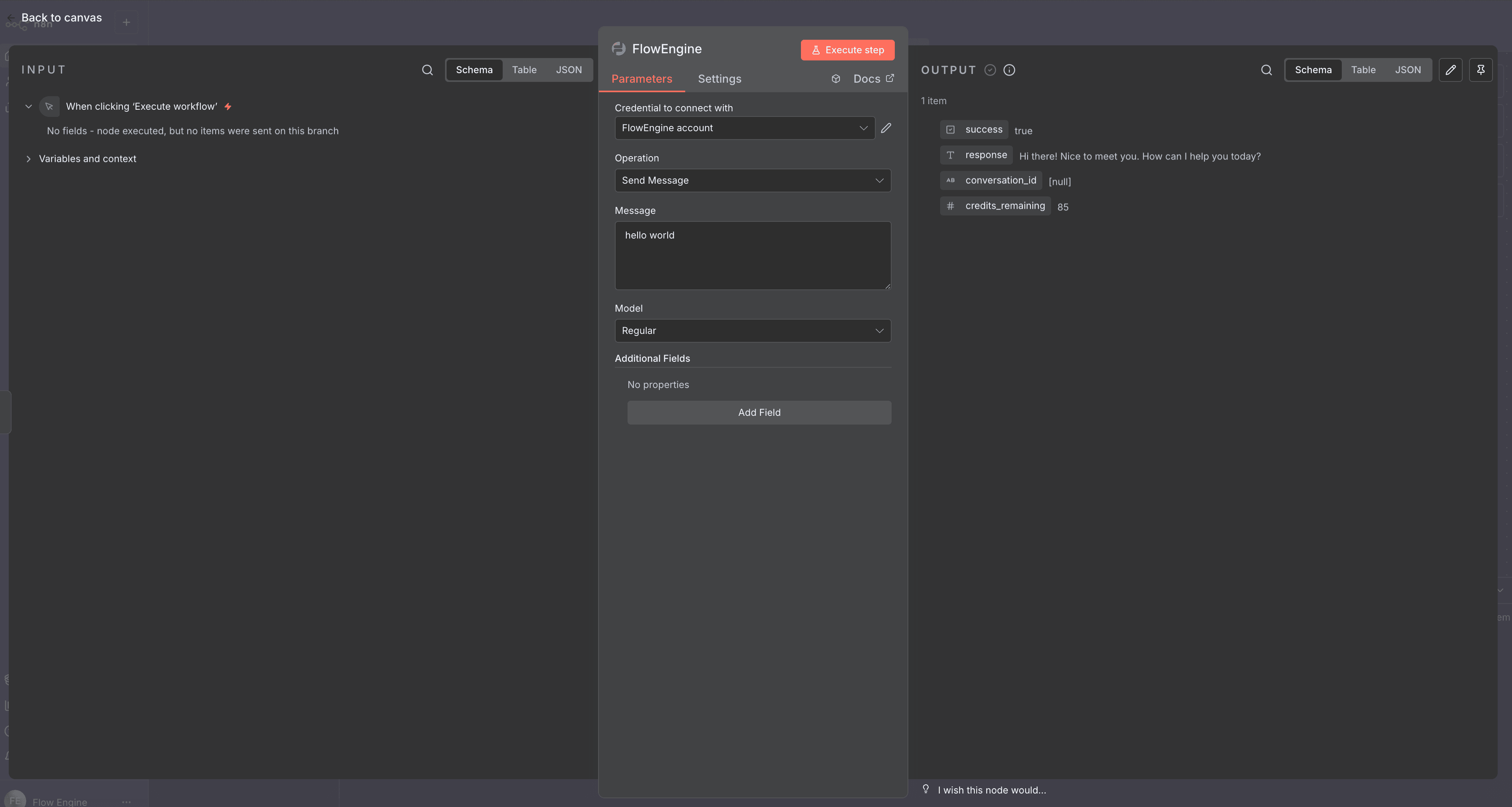Click the trigger node cursor icon
This screenshot has height=807, width=1512.
pyautogui.click(x=49, y=106)
